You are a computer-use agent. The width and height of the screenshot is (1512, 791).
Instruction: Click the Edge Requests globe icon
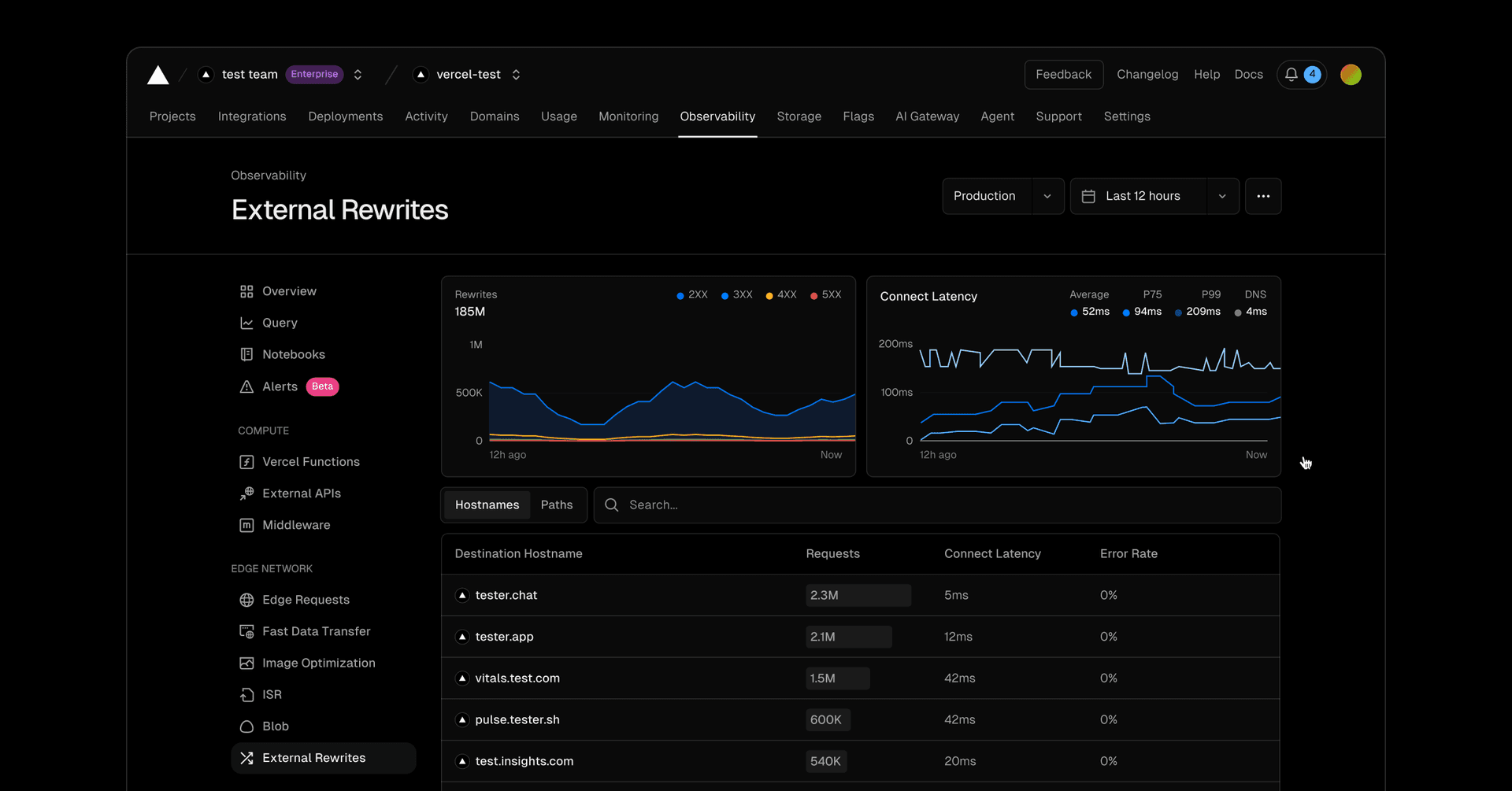pos(246,601)
